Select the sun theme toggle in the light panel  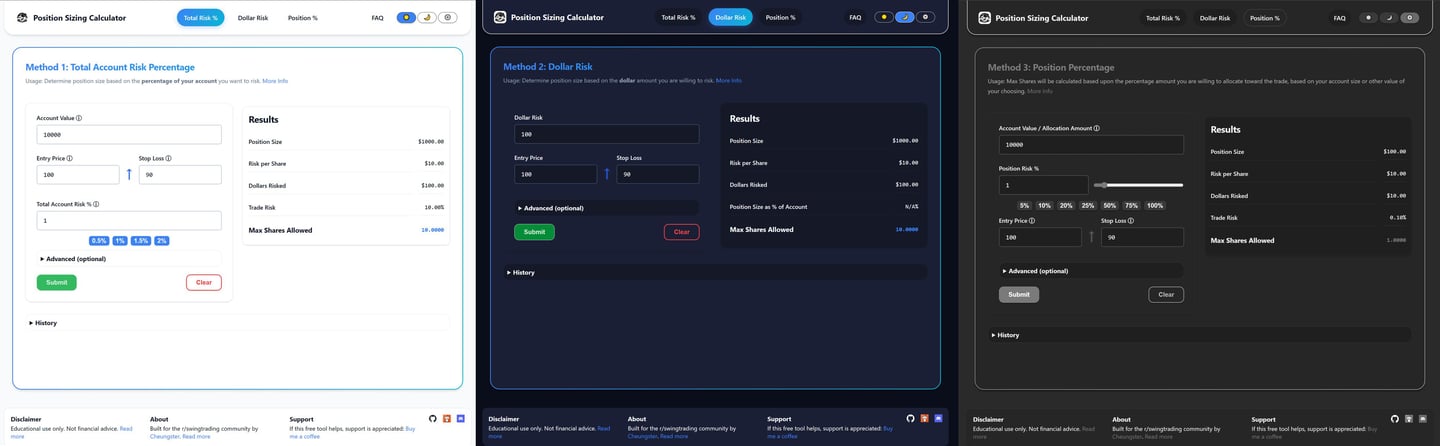coord(407,17)
